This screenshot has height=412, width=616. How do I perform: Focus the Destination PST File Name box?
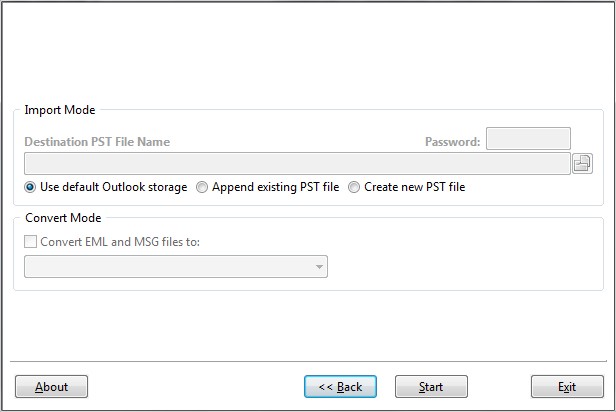(297, 163)
